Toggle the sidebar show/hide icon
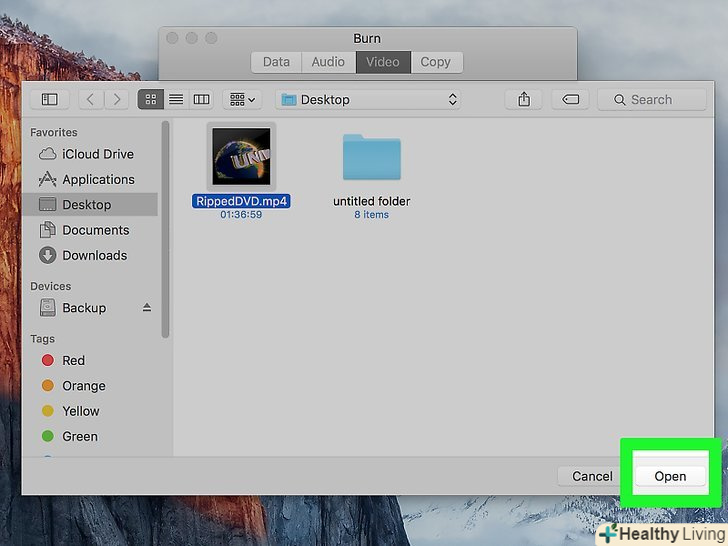The width and height of the screenshot is (728, 546). 49,99
